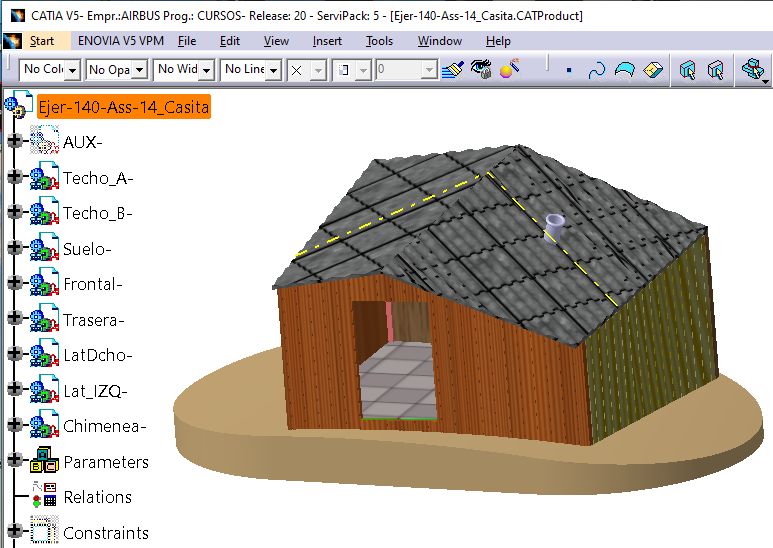Click the left of the two cube icons
The width and height of the screenshot is (773, 548).
pos(687,70)
